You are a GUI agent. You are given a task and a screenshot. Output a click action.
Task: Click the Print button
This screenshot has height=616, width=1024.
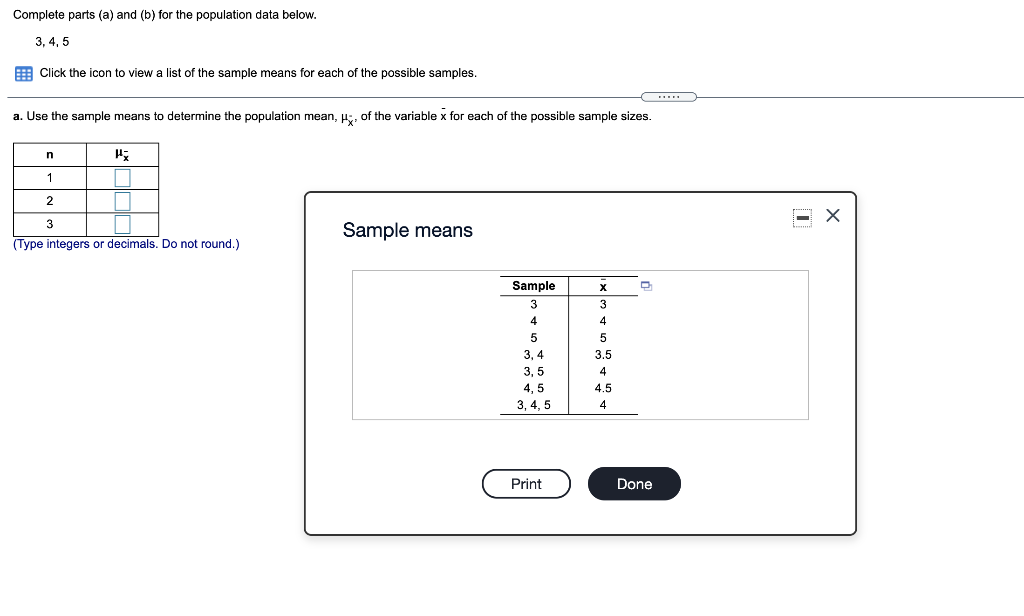click(x=526, y=483)
